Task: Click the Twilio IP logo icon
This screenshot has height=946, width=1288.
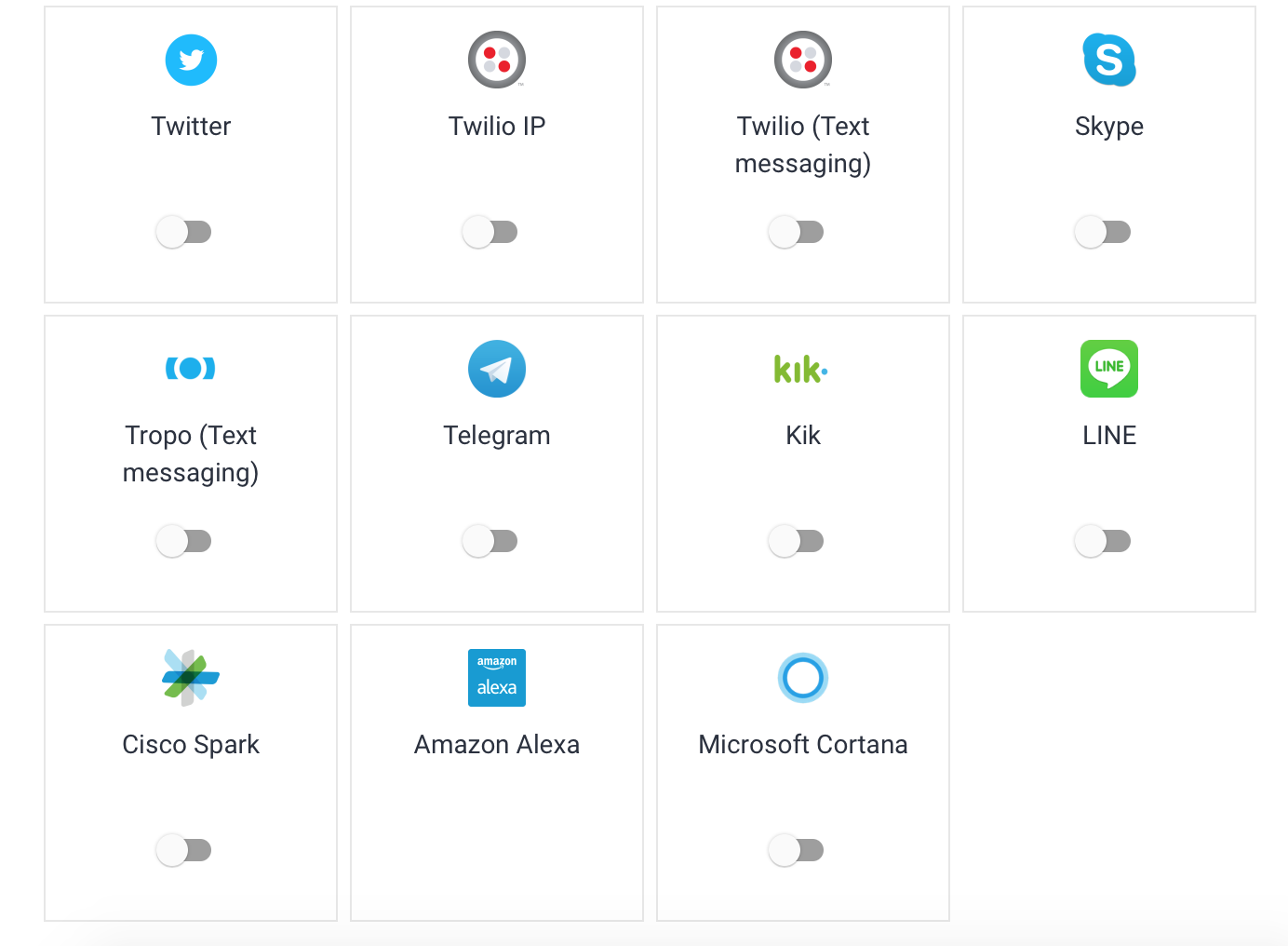Action: 497,61
